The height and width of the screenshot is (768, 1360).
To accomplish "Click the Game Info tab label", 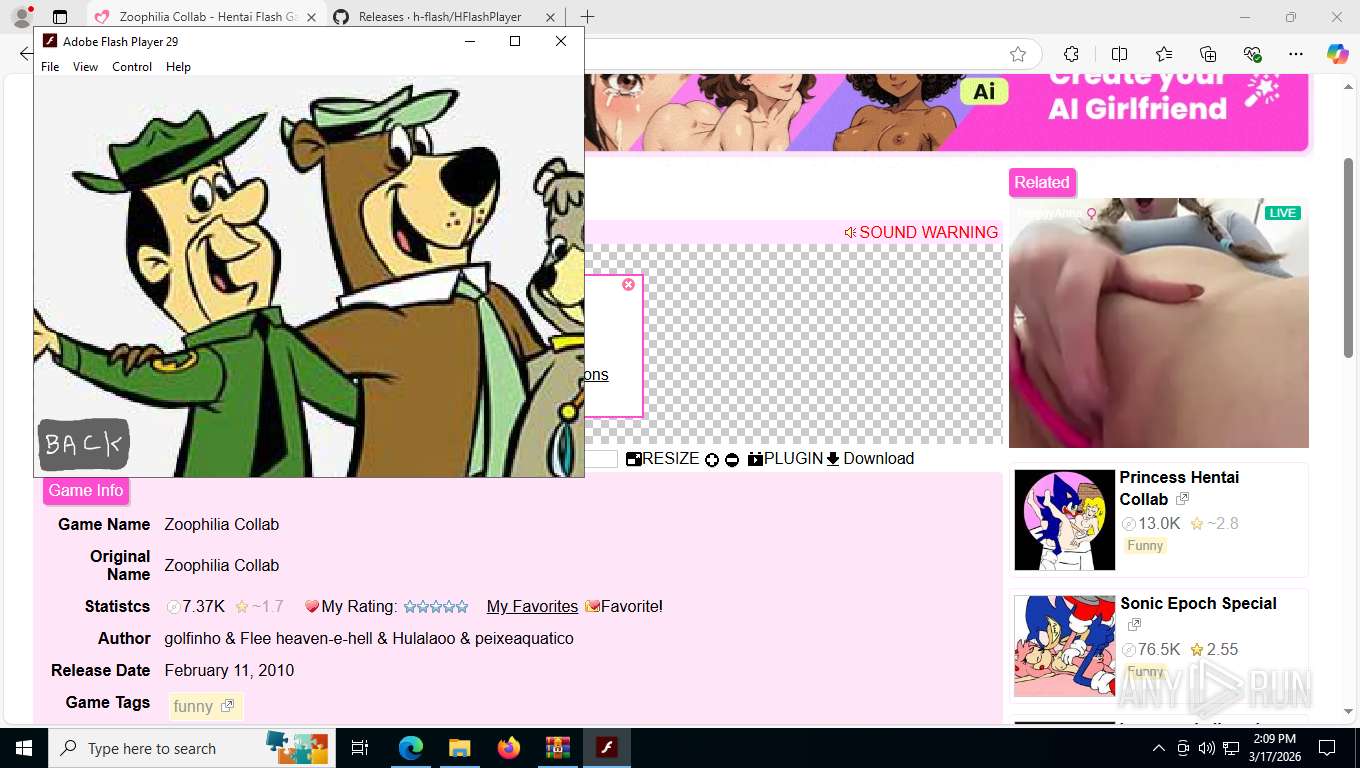I will pyautogui.click(x=86, y=491).
